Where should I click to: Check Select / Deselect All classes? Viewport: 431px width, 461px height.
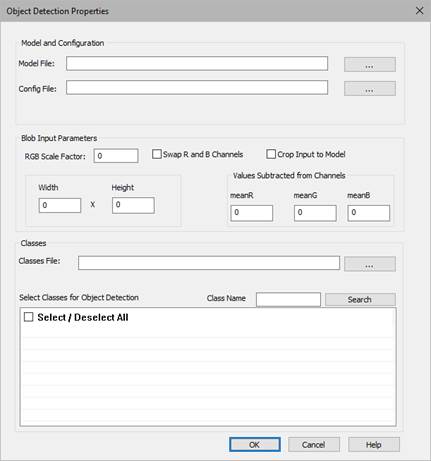tap(29, 317)
